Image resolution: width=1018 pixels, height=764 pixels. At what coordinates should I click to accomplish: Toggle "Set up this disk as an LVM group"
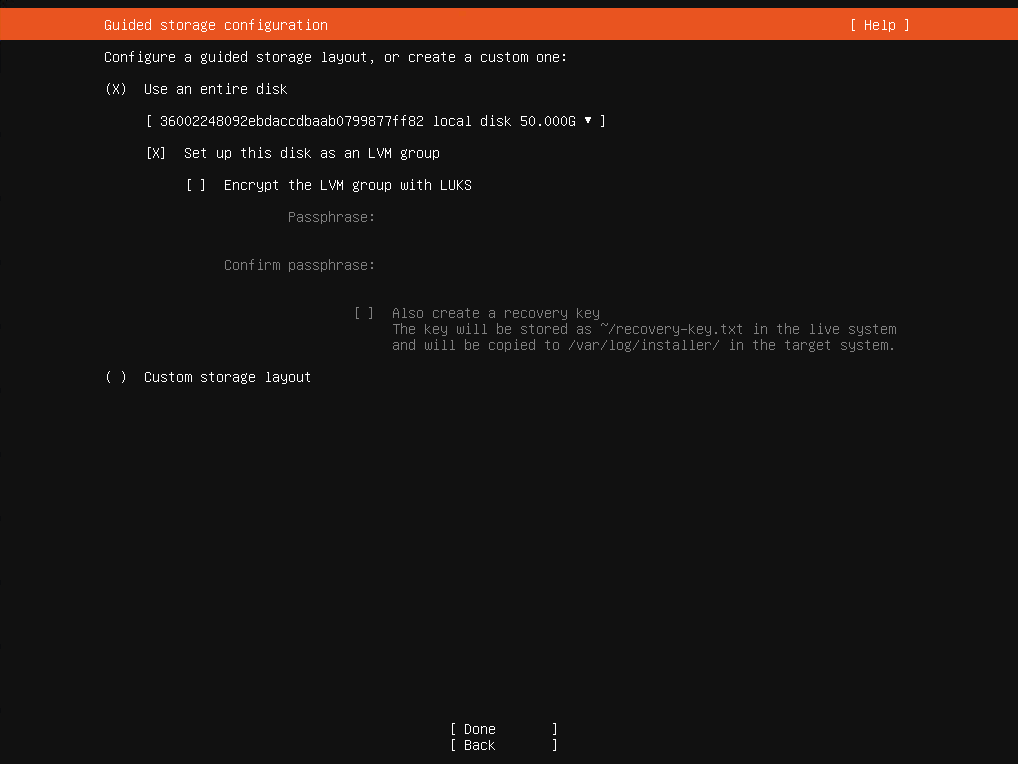coord(155,153)
